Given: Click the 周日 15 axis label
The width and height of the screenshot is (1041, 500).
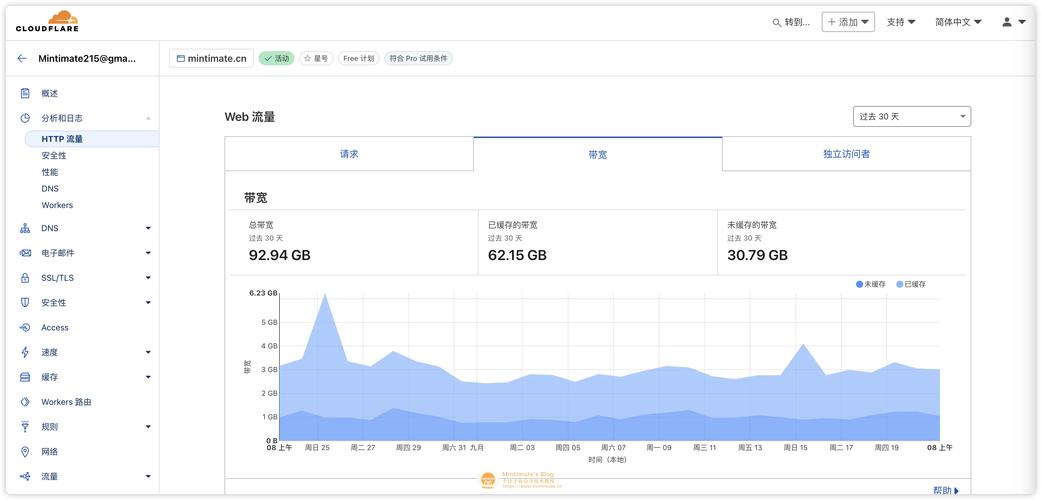Looking at the screenshot, I should 795,448.
